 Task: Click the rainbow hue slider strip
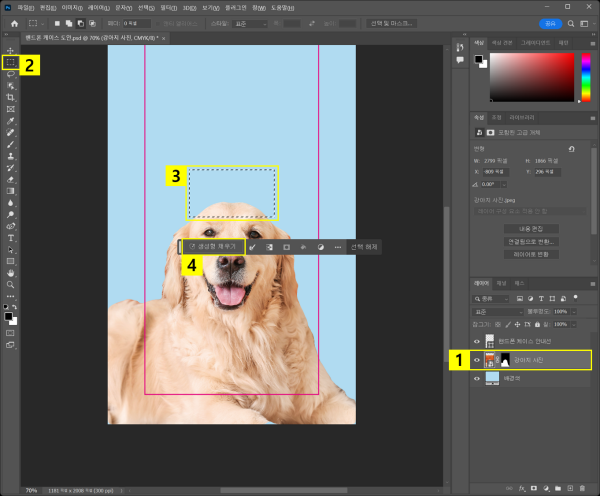click(585, 76)
